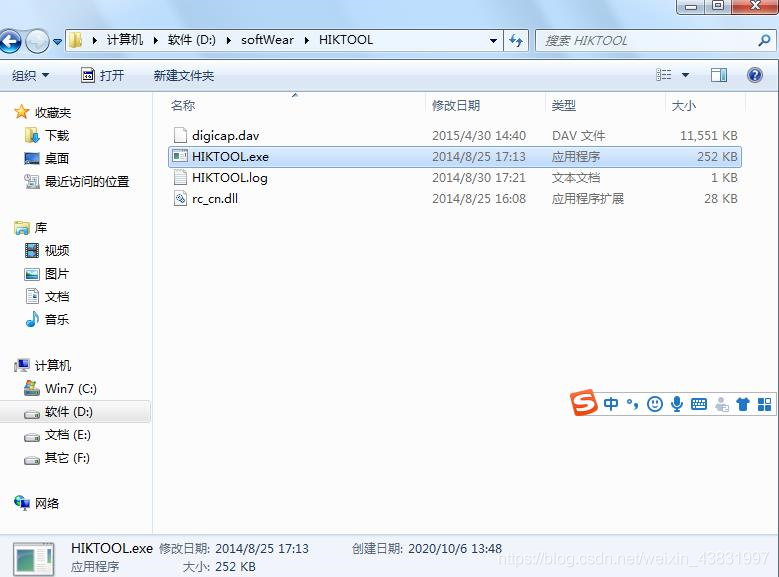Select softWear in the address breadcrumb
779x577 pixels.
coord(267,40)
